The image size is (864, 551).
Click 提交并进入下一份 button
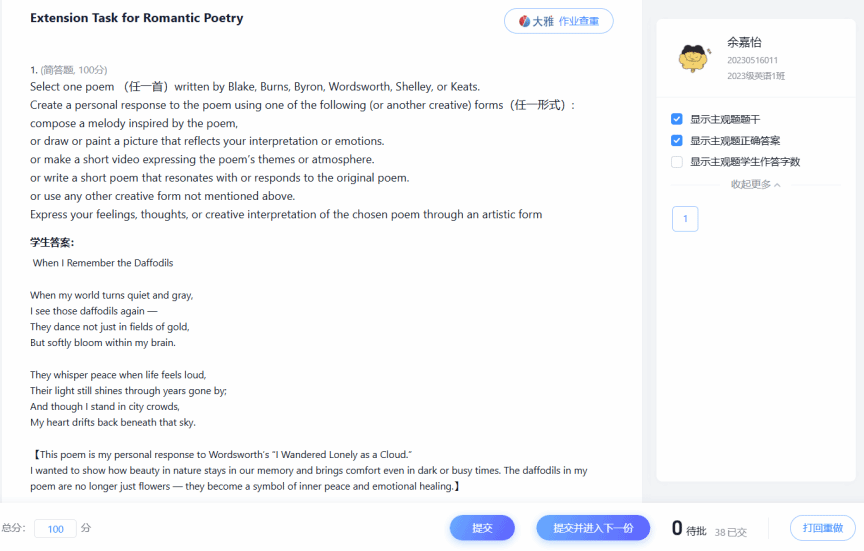[x=593, y=528]
